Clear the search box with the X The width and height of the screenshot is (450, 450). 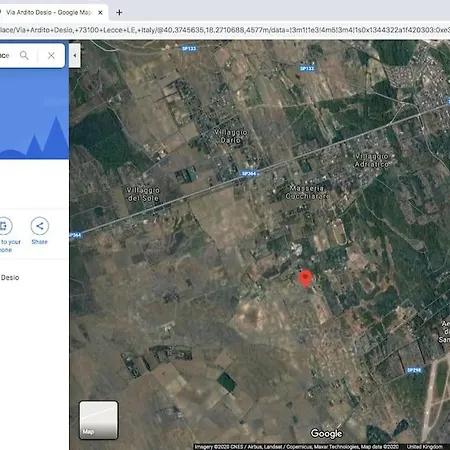tap(51, 56)
